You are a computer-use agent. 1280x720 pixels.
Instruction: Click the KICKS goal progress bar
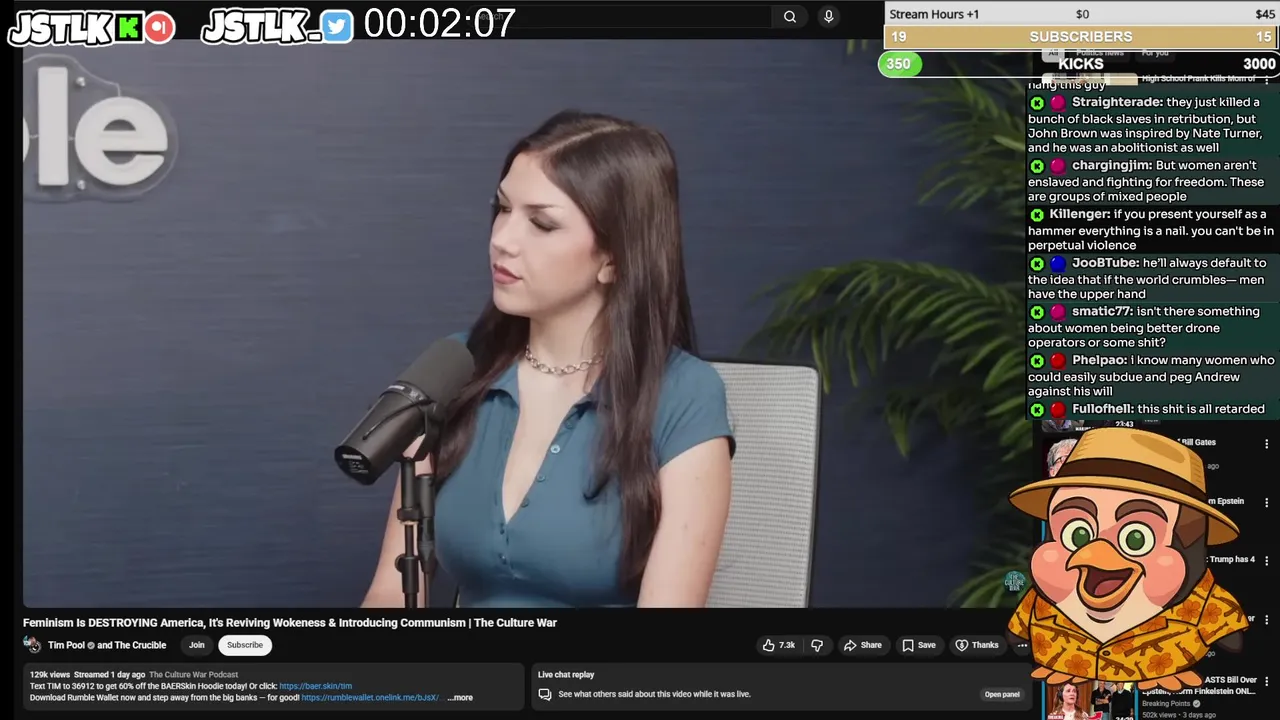[x=1079, y=63]
